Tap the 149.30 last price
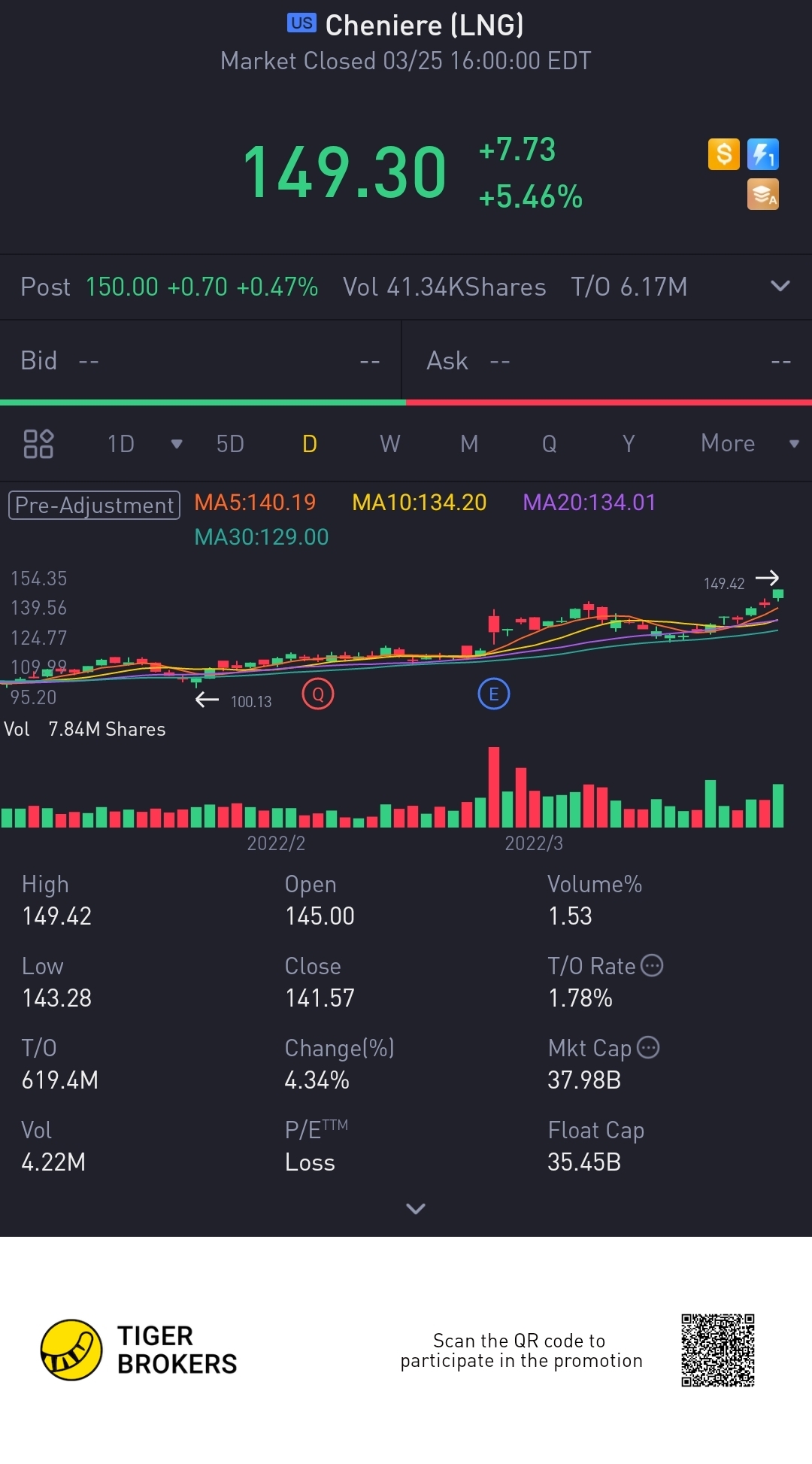This screenshot has width=812, height=1464. 344,173
